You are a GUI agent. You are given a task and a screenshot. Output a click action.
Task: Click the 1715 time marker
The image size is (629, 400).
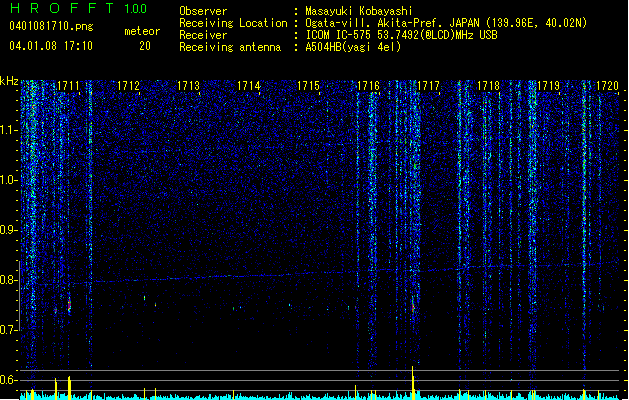(308, 86)
